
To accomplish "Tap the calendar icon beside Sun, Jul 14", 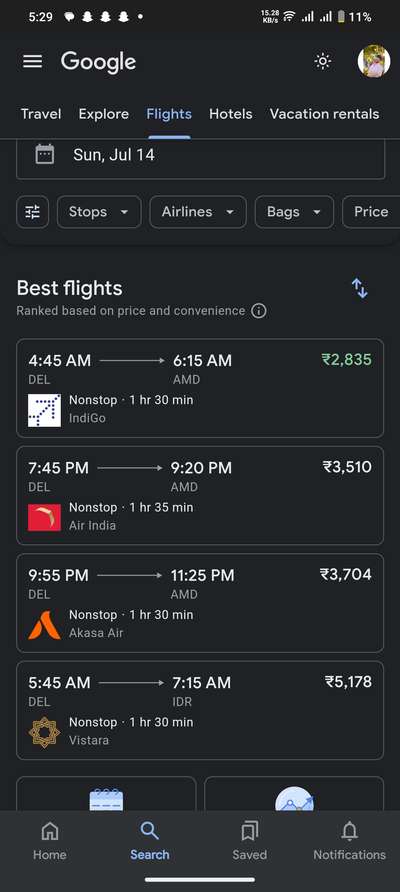I will pyautogui.click(x=45, y=155).
